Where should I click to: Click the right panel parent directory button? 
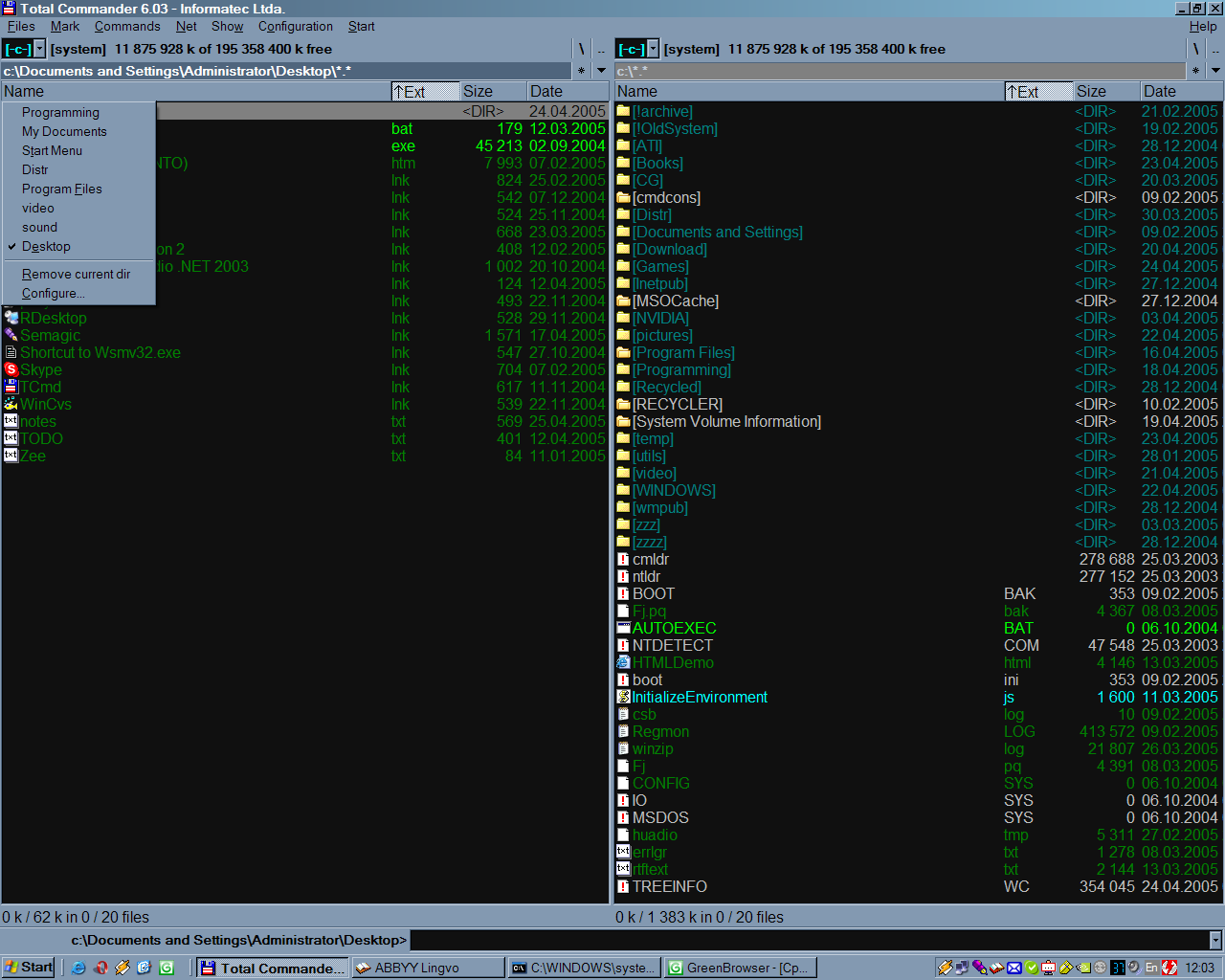coord(1215,49)
